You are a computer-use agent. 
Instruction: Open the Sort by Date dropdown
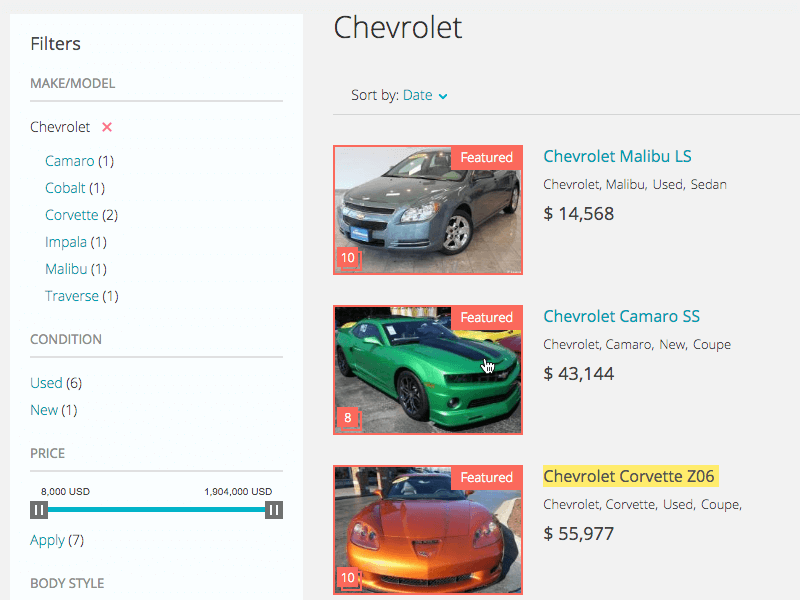coord(424,95)
